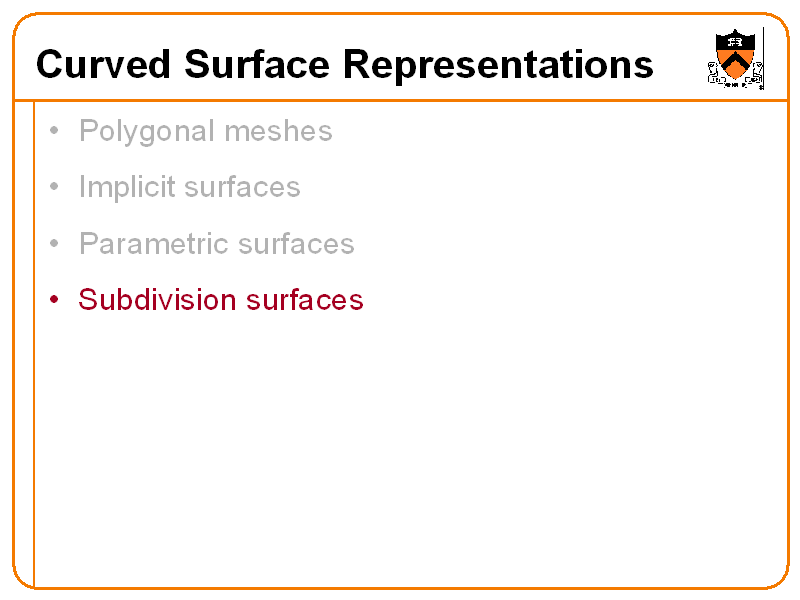Viewport: 800px width, 600px height.
Task: Click "surfaces" in the Implicit surfaces bullet
Action: click(x=245, y=187)
